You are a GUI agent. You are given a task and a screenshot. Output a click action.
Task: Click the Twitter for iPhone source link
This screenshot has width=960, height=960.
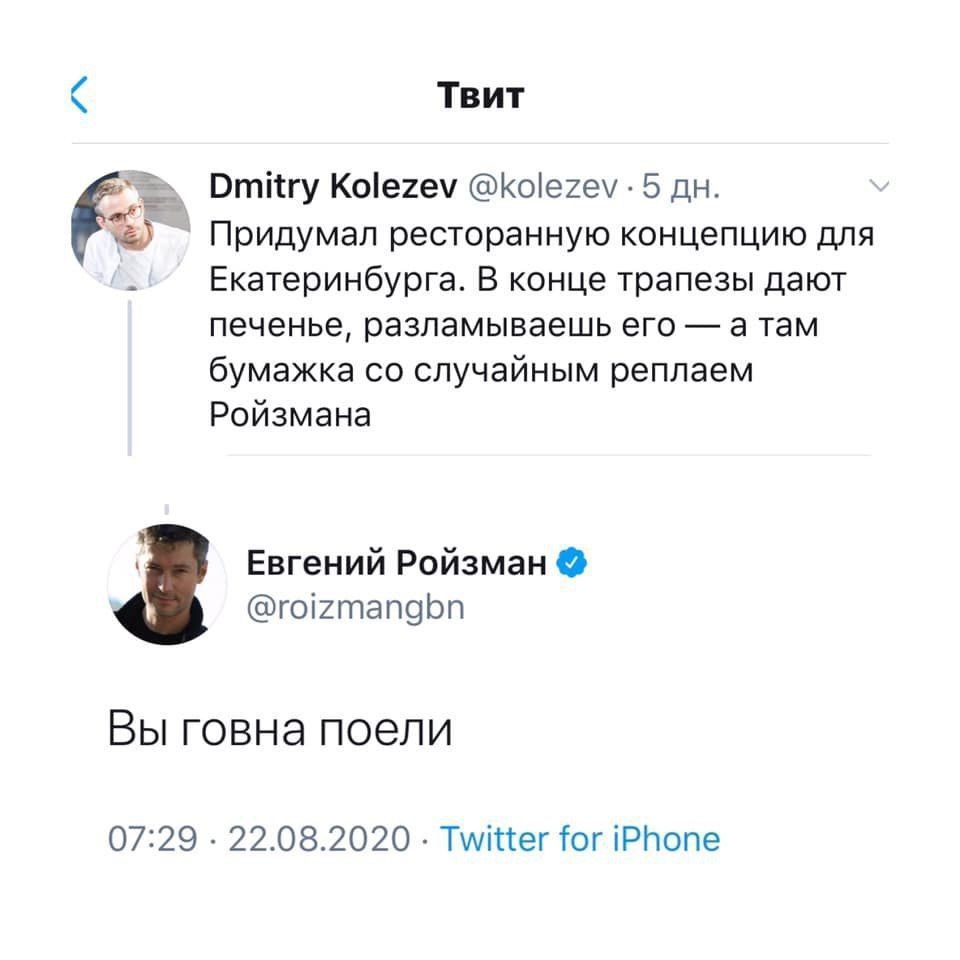(x=580, y=838)
